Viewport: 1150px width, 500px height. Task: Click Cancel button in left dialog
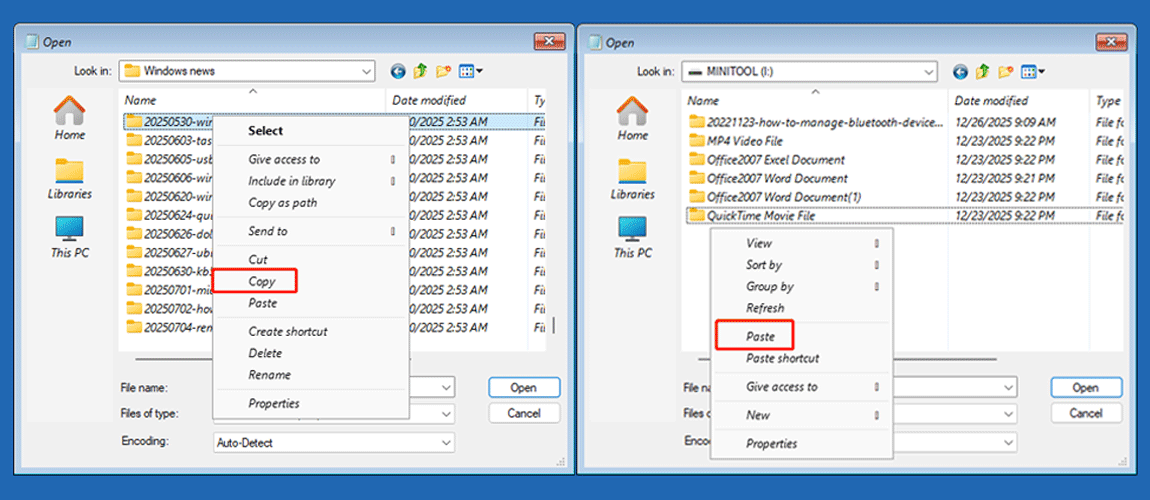click(x=524, y=413)
